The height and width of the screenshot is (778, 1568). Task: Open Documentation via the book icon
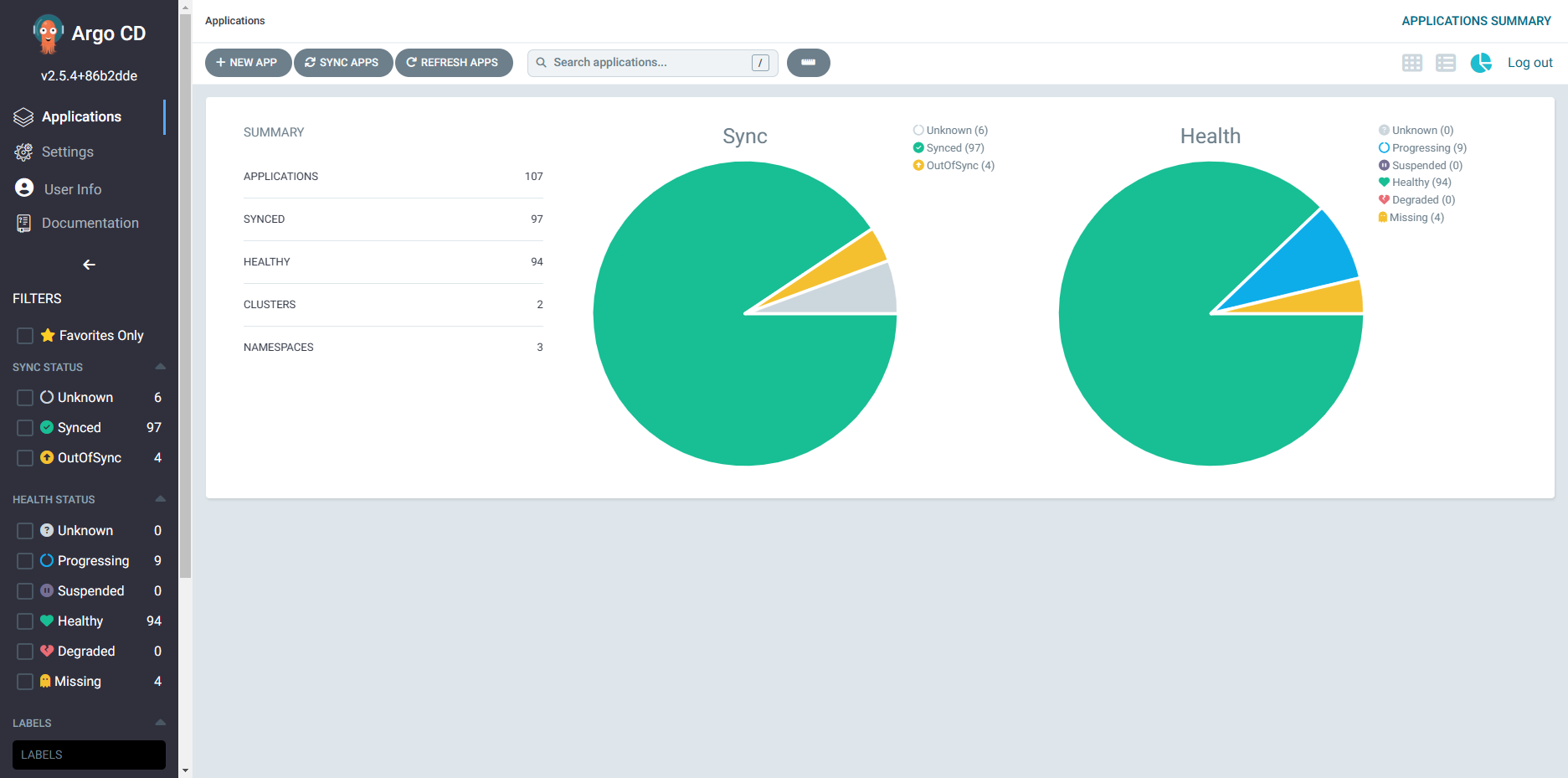23,224
